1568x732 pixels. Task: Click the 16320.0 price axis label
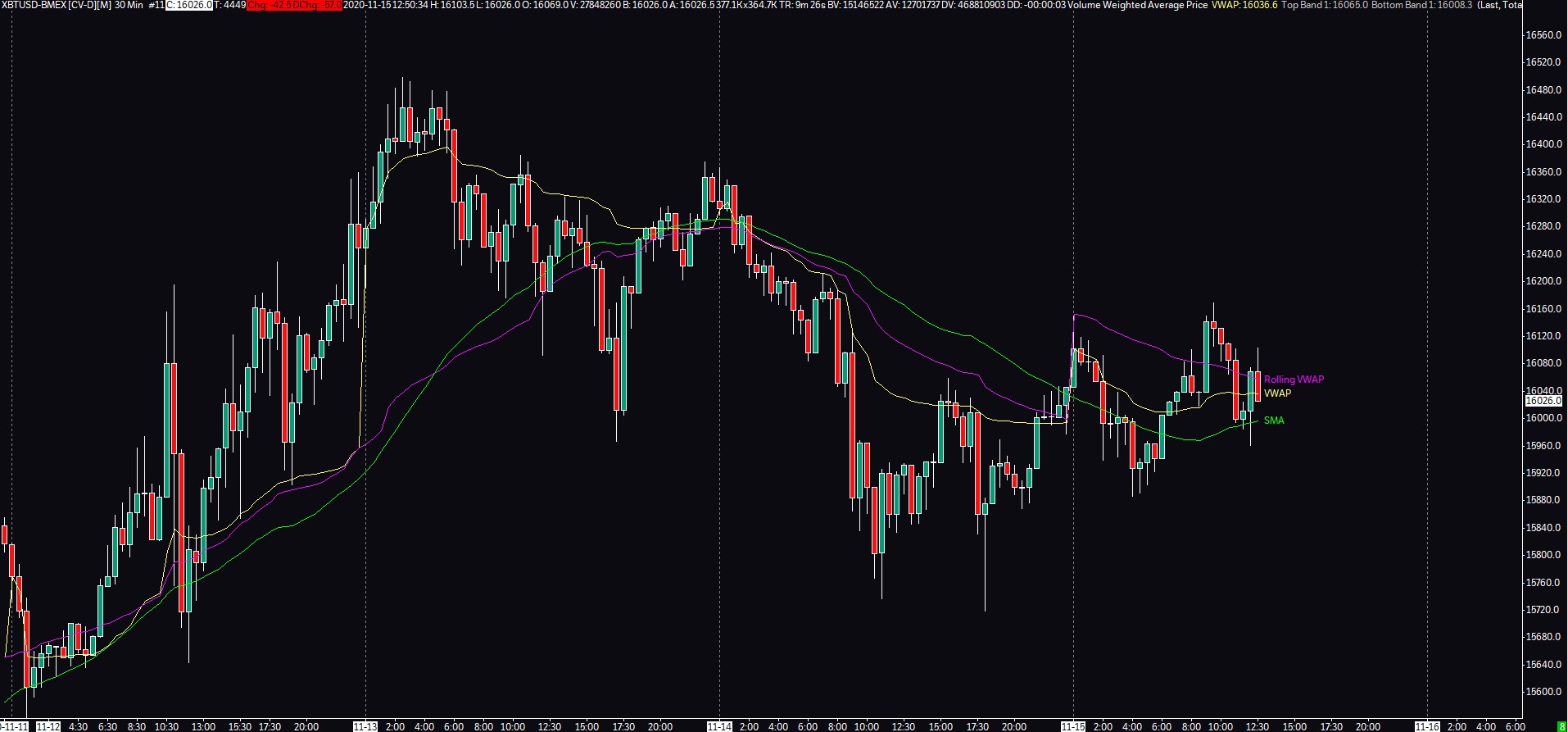(1543, 199)
